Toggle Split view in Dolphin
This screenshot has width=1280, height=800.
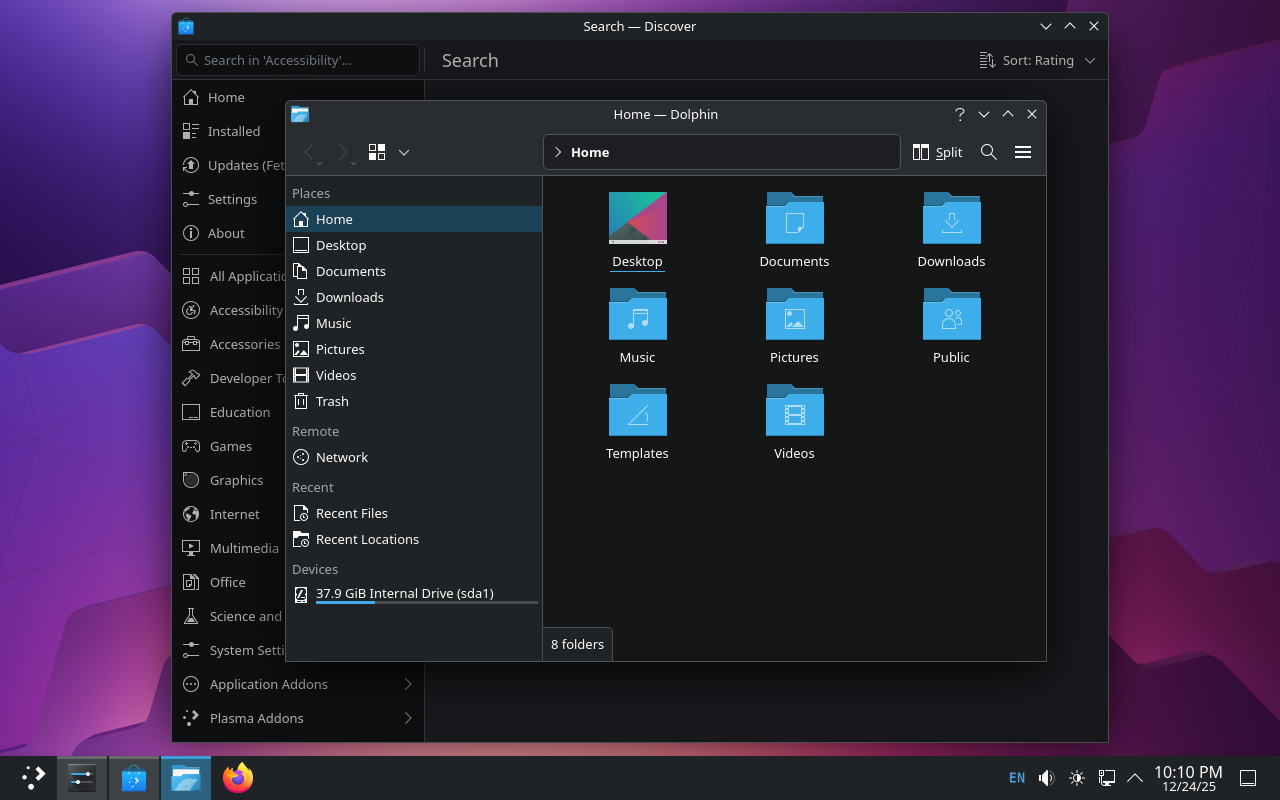click(x=937, y=152)
